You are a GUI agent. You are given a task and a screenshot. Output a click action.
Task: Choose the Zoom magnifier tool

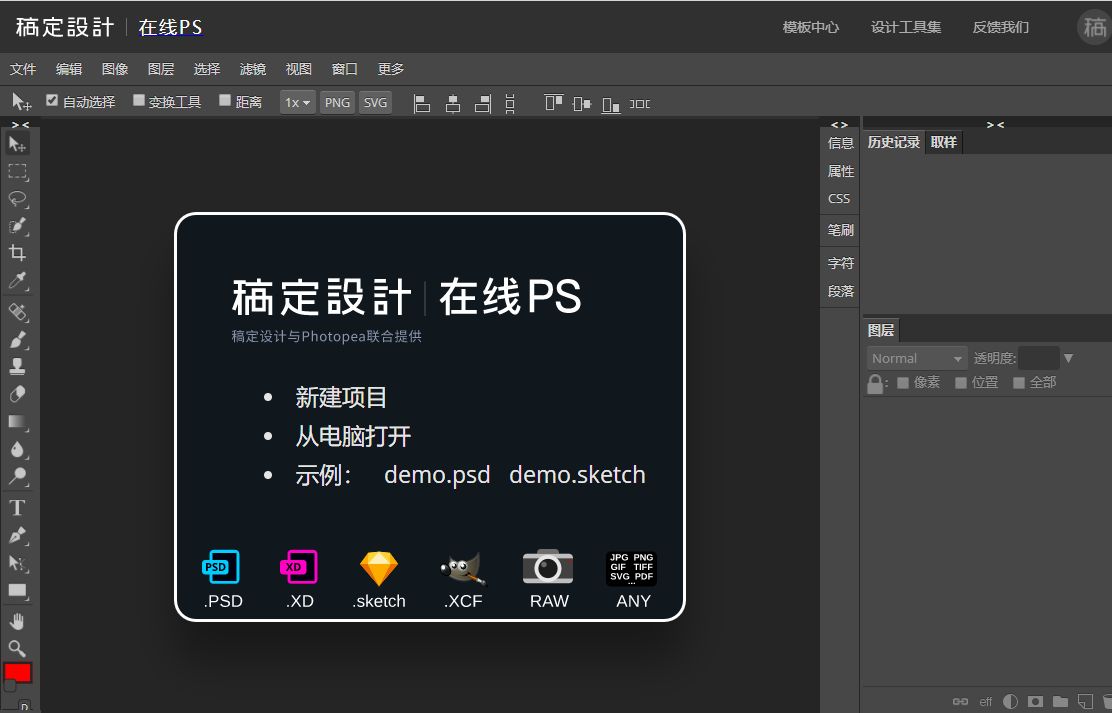(x=18, y=647)
